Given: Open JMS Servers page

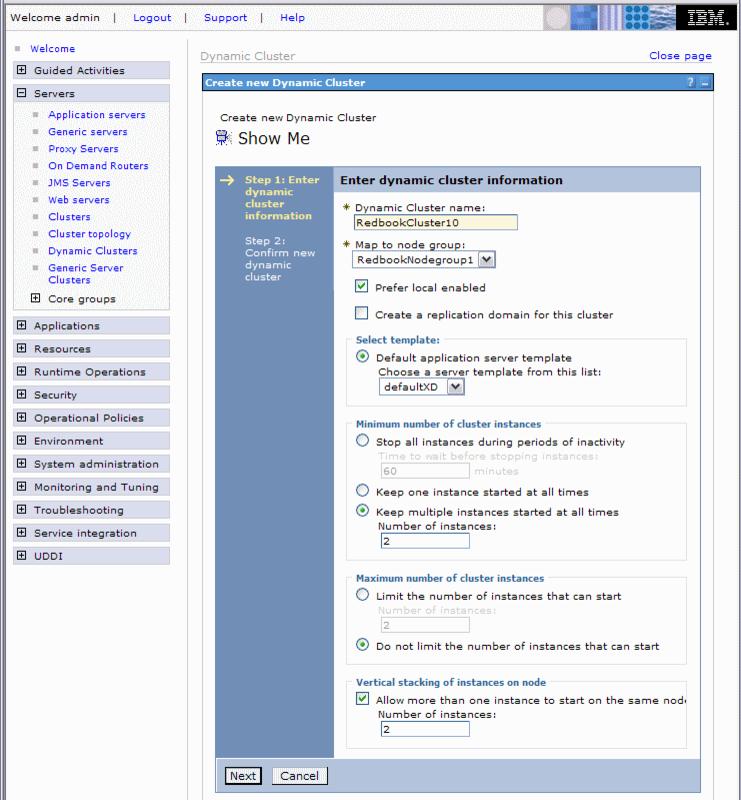Looking at the screenshot, I should click(x=79, y=183).
